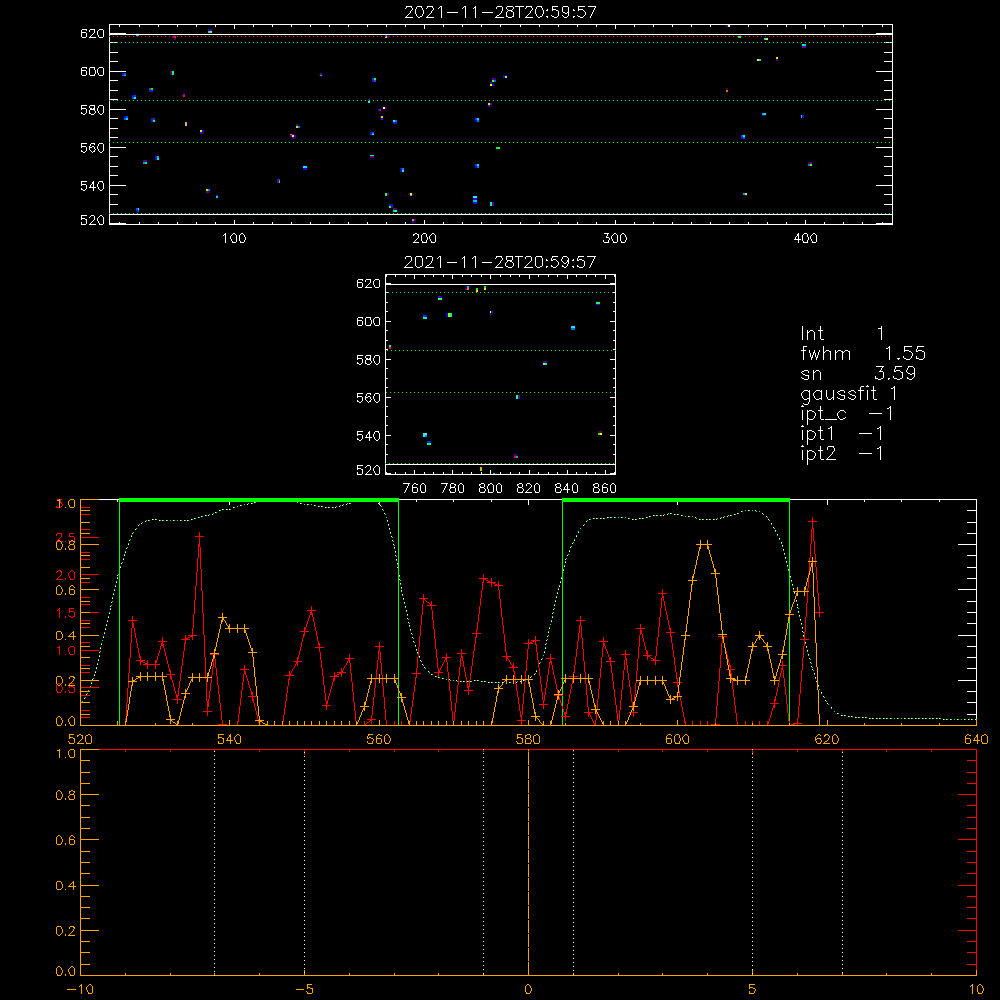This screenshot has height=1000, width=1000.
Task: Click the 'sn 3.59' readout
Action: tap(858, 373)
